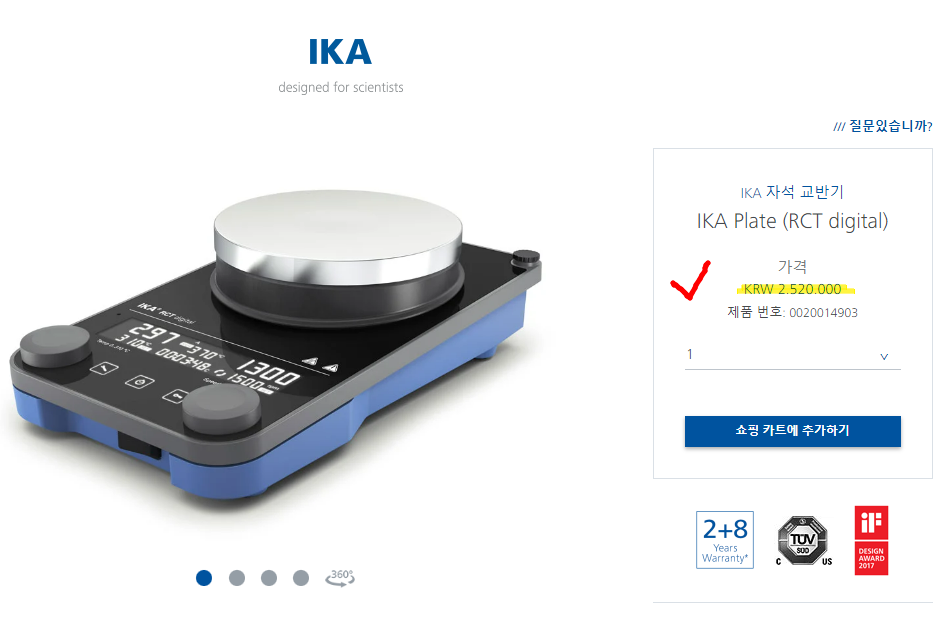Viewport: 945px width, 624px height.
Task: Click the quantity dropdown chevron arrow
Action: click(x=884, y=356)
